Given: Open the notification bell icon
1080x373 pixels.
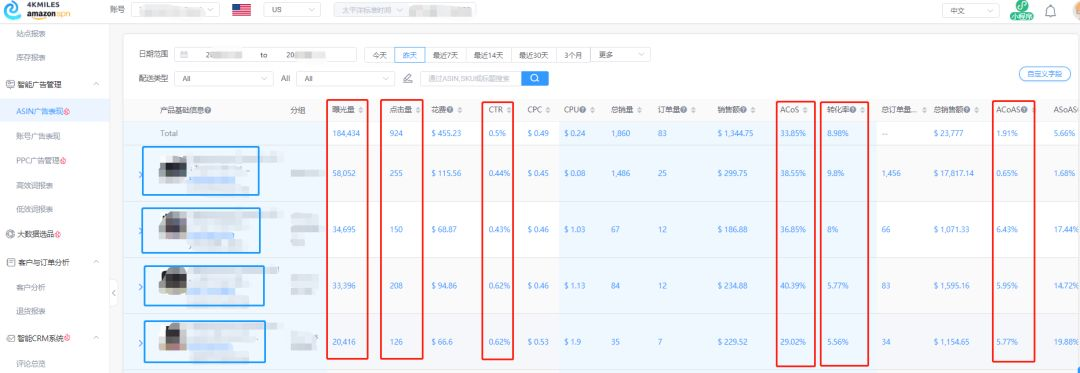Looking at the screenshot, I should [x=1050, y=11].
